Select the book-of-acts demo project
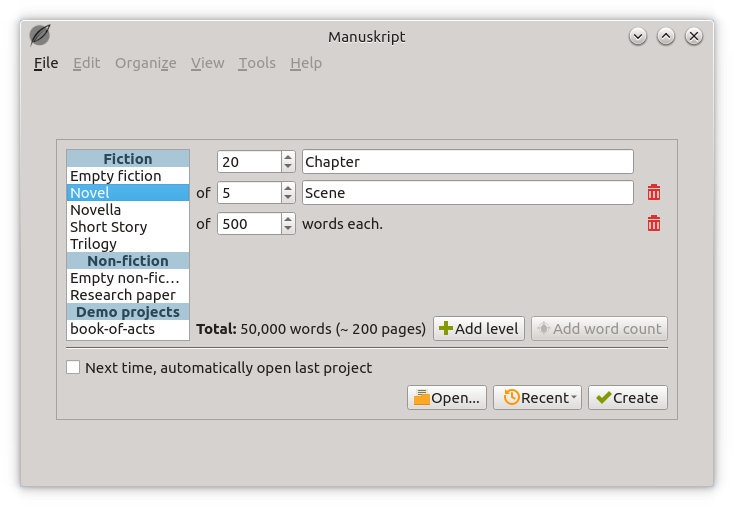The height and width of the screenshot is (507, 734). click(x=128, y=329)
